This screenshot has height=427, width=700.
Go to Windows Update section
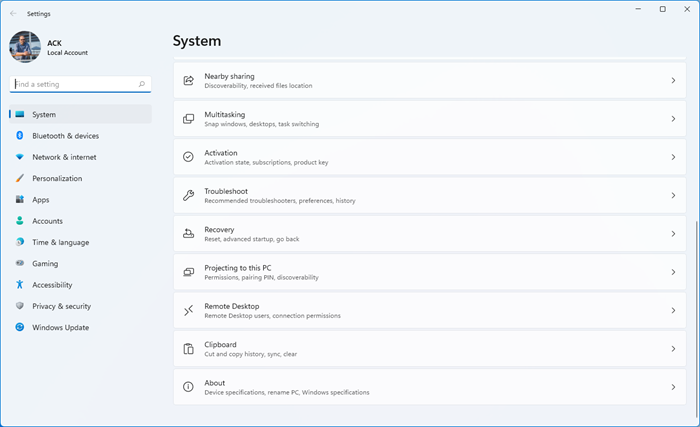(60, 327)
